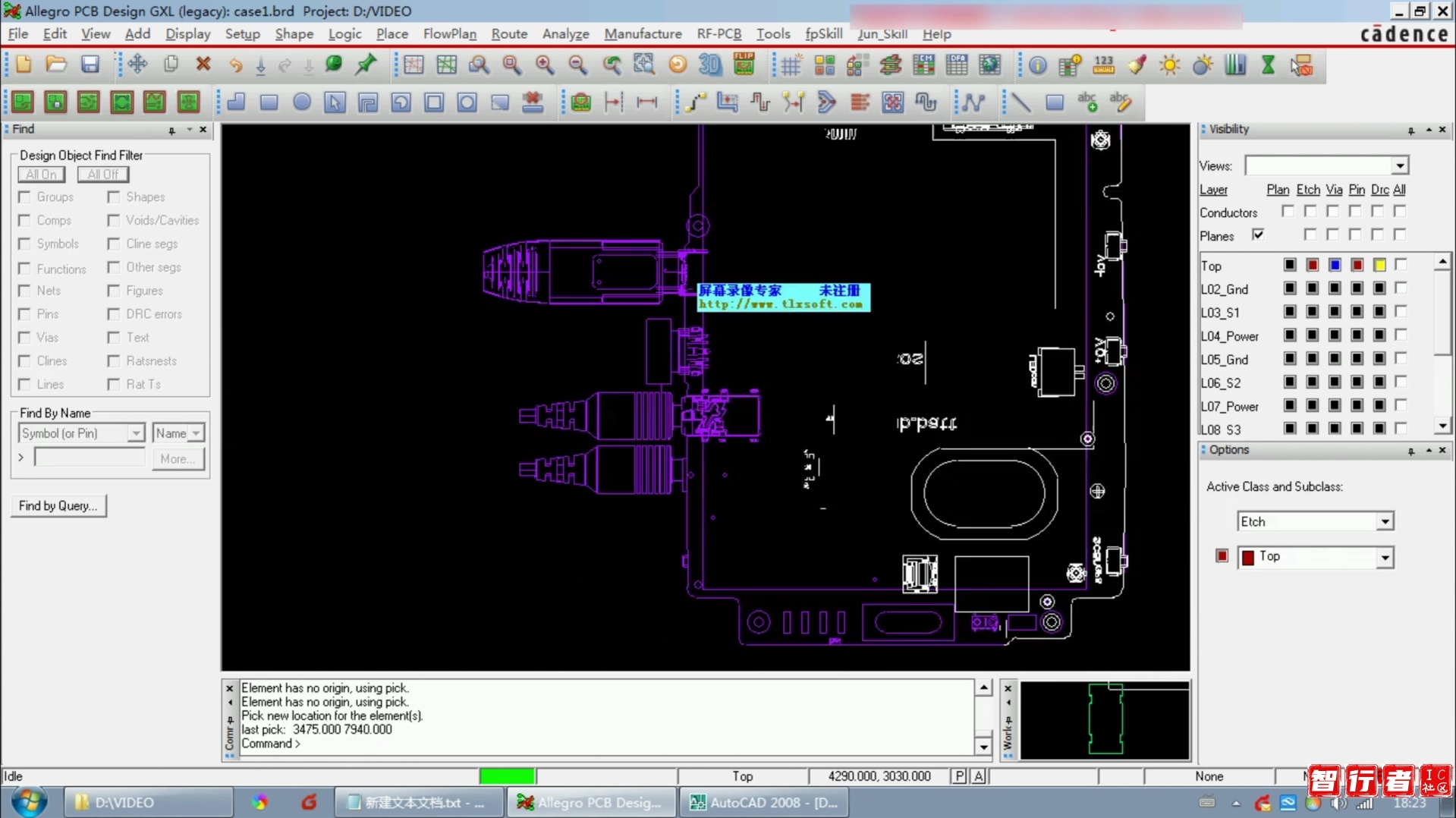Click the world view thumbnail window
1456x818 pixels.
pyautogui.click(x=1105, y=720)
